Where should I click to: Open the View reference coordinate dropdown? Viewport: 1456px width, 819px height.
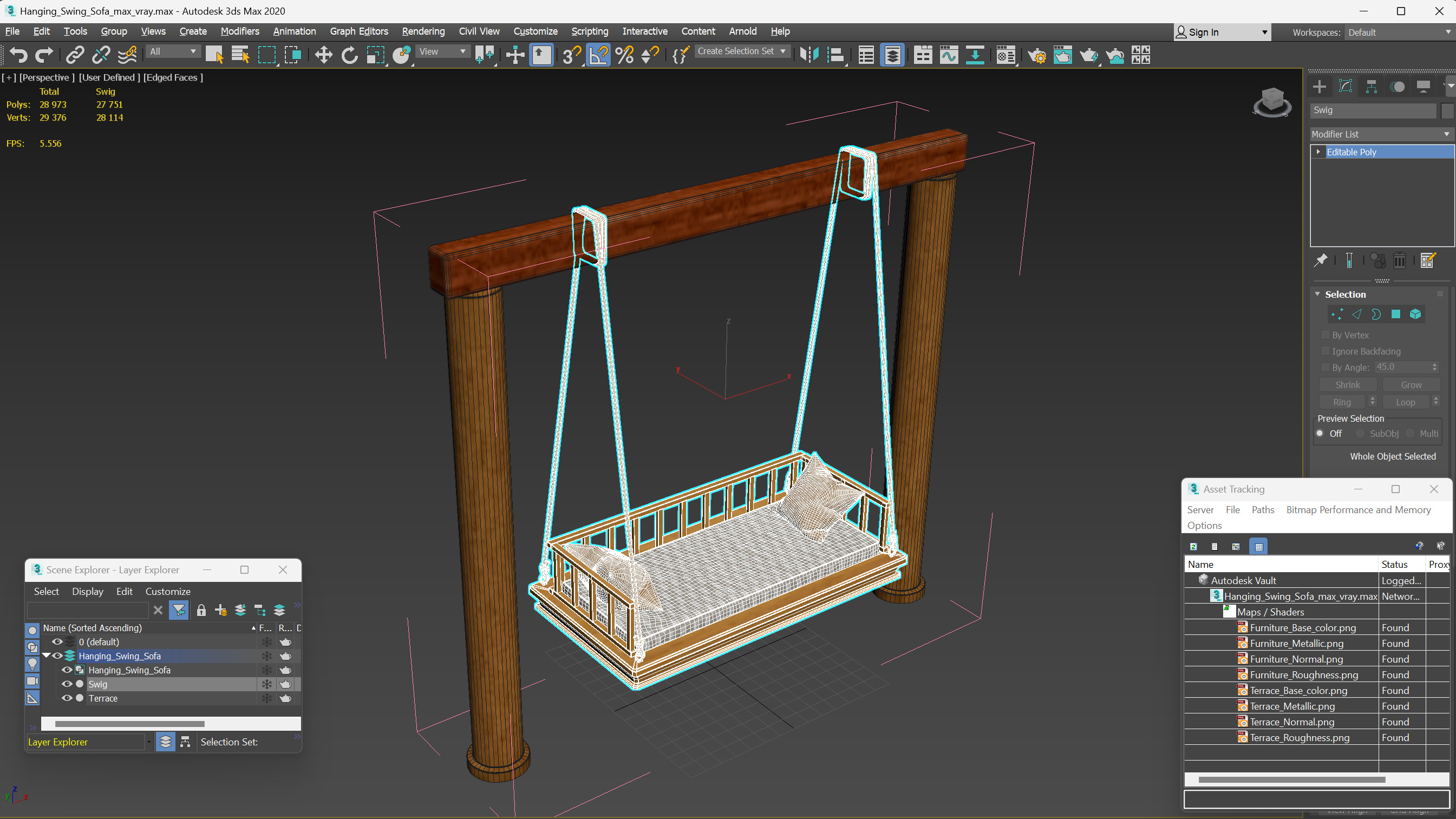442,51
